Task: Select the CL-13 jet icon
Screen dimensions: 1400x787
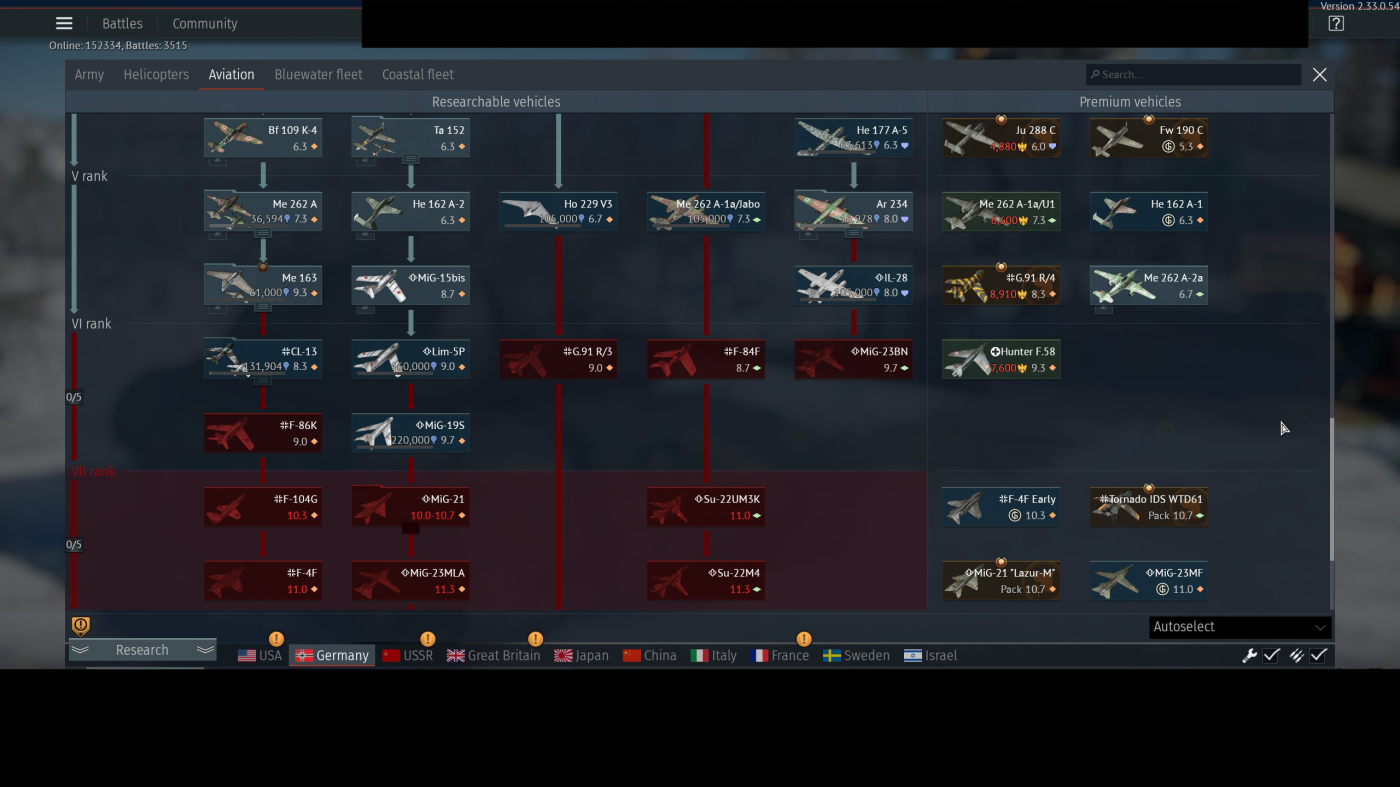Action: click(263, 360)
